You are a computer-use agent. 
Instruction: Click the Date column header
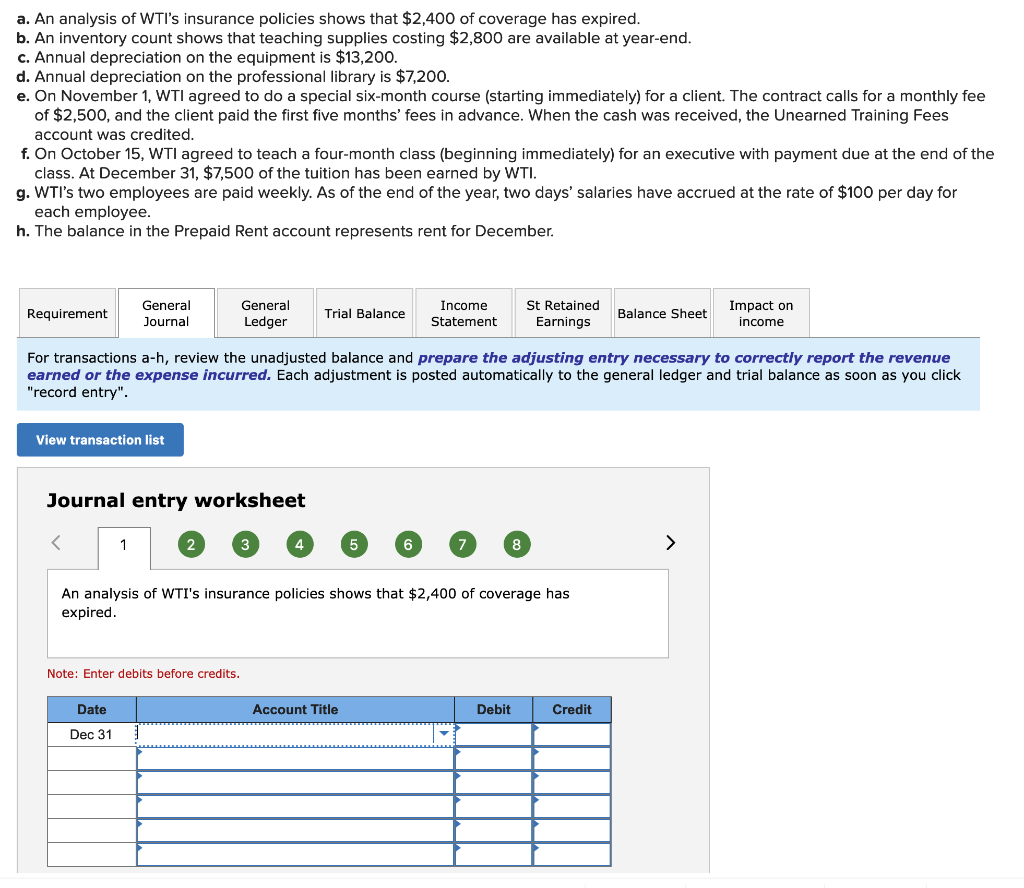[x=91, y=709]
